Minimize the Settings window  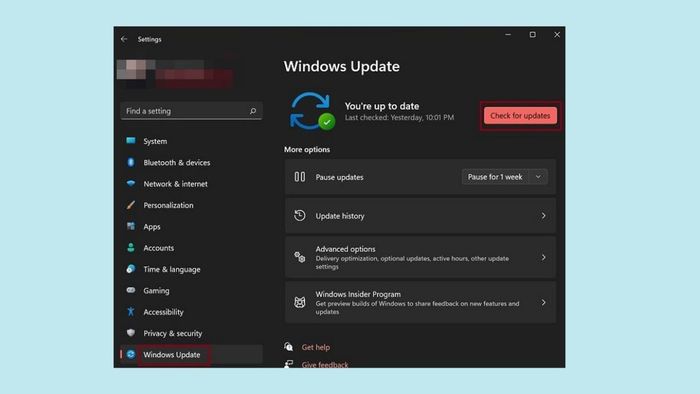point(508,34)
